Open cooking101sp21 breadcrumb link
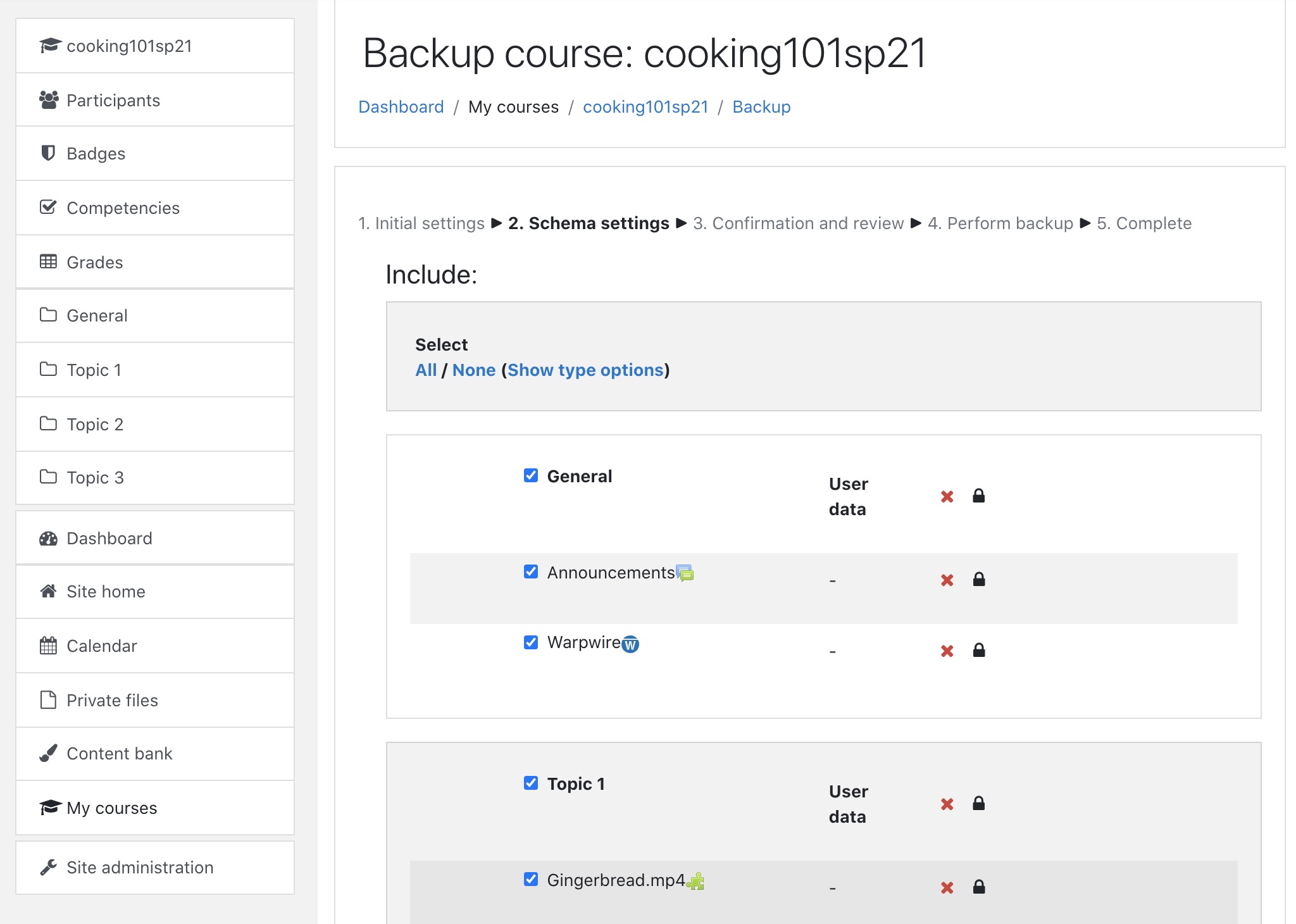This screenshot has height=924, width=1296. 645,107
